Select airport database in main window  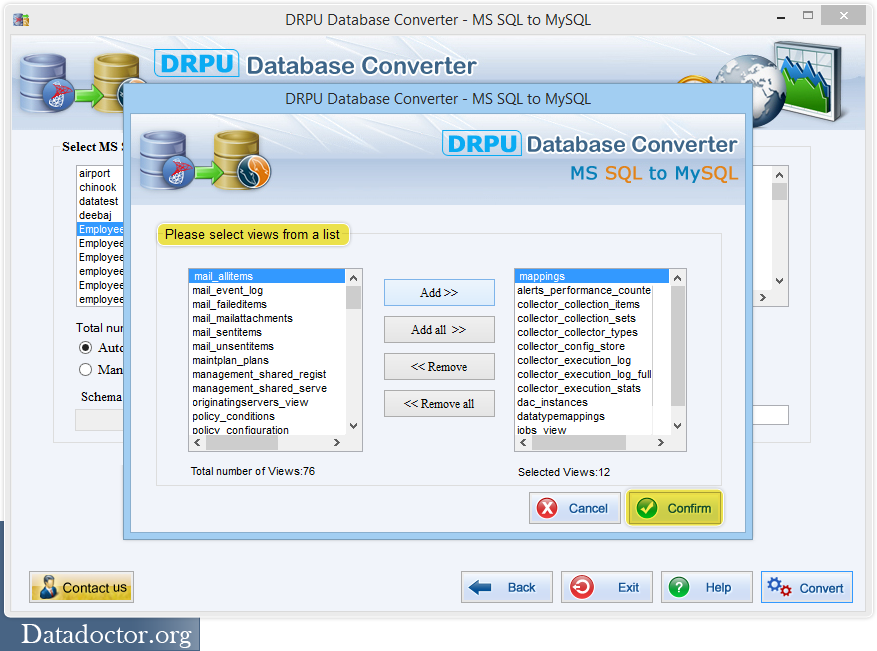point(100,173)
